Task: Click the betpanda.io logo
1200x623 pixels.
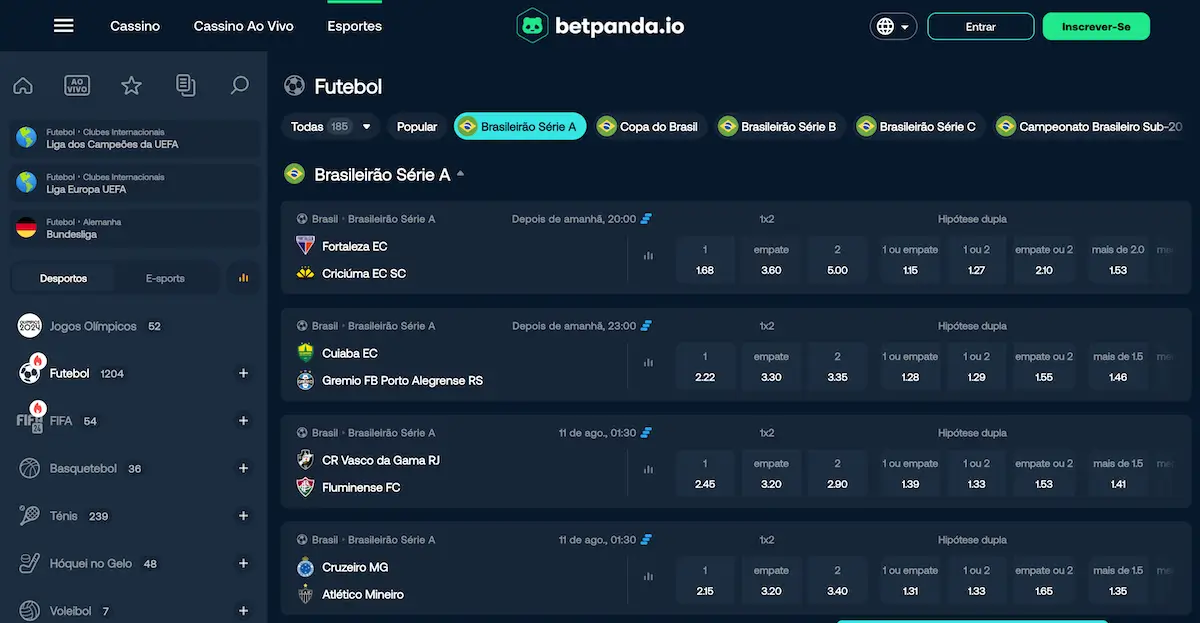Action: point(598,26)
